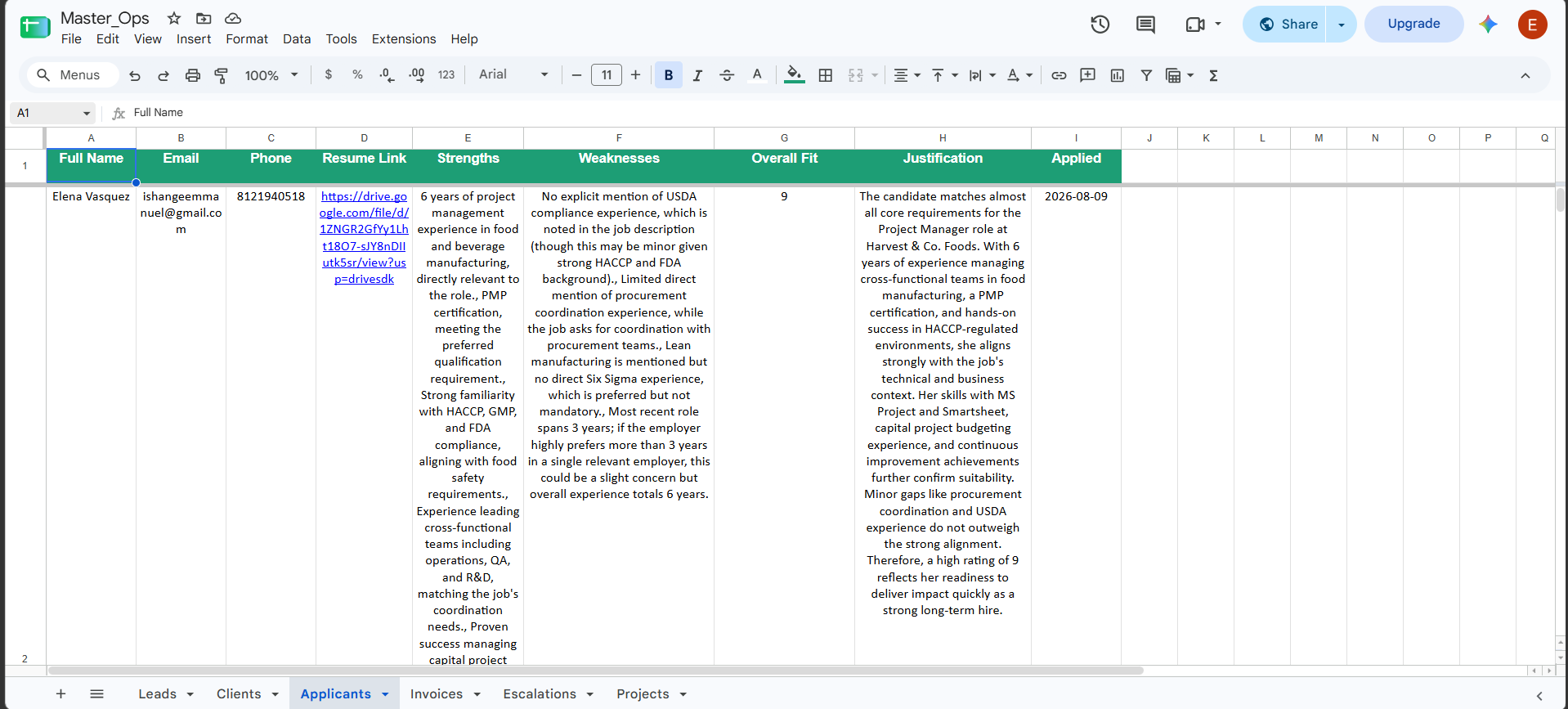Open the functions sigma icon
The width and height of the screenshot is (1568, 709).
[x=1213, y=75]
